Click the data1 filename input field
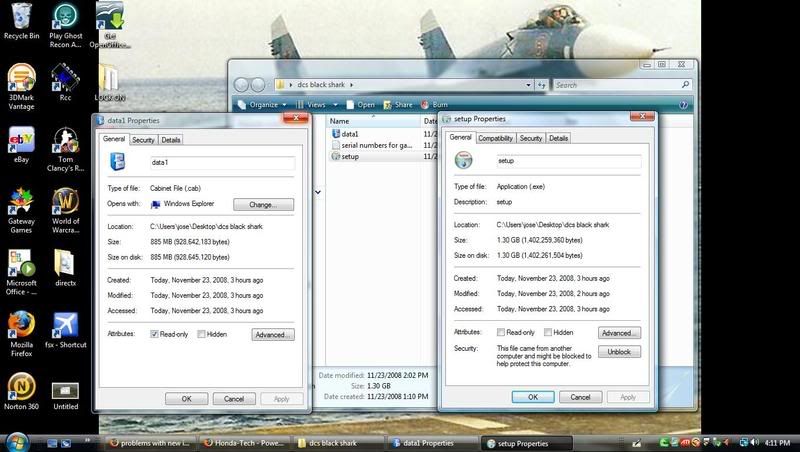 point(222,163)
